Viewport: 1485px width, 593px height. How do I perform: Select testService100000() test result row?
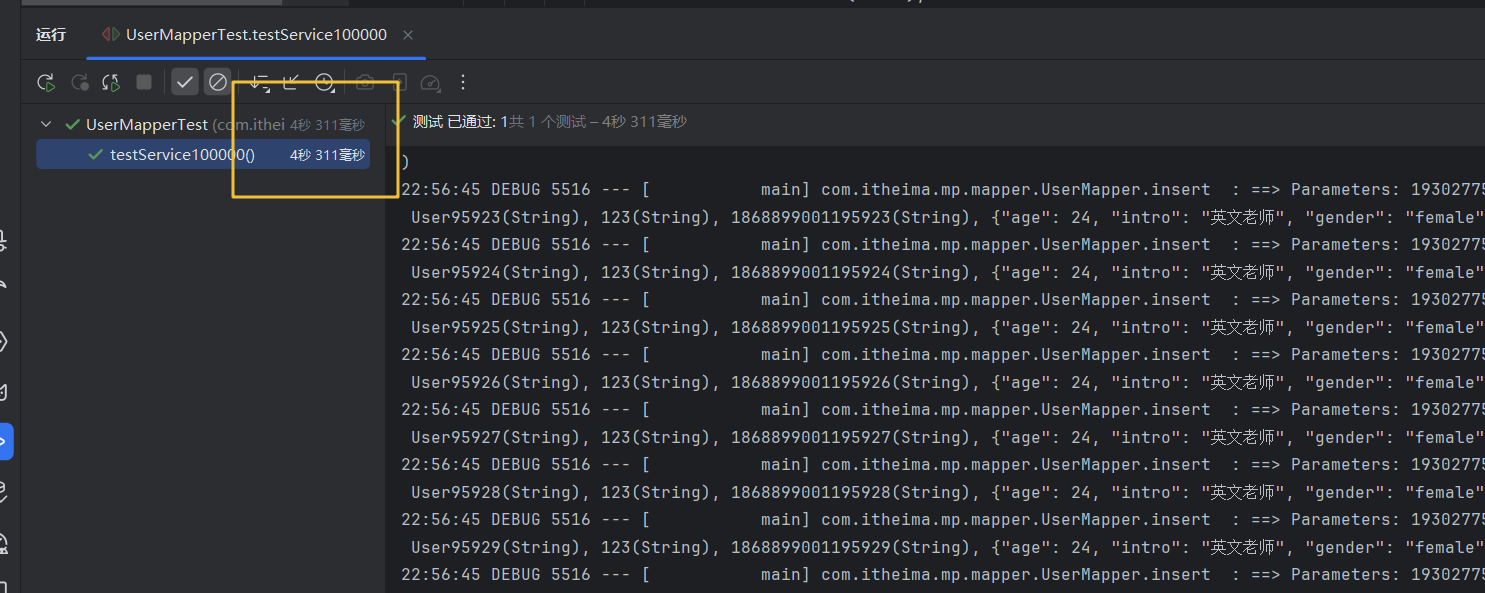[x=182, y=155]
